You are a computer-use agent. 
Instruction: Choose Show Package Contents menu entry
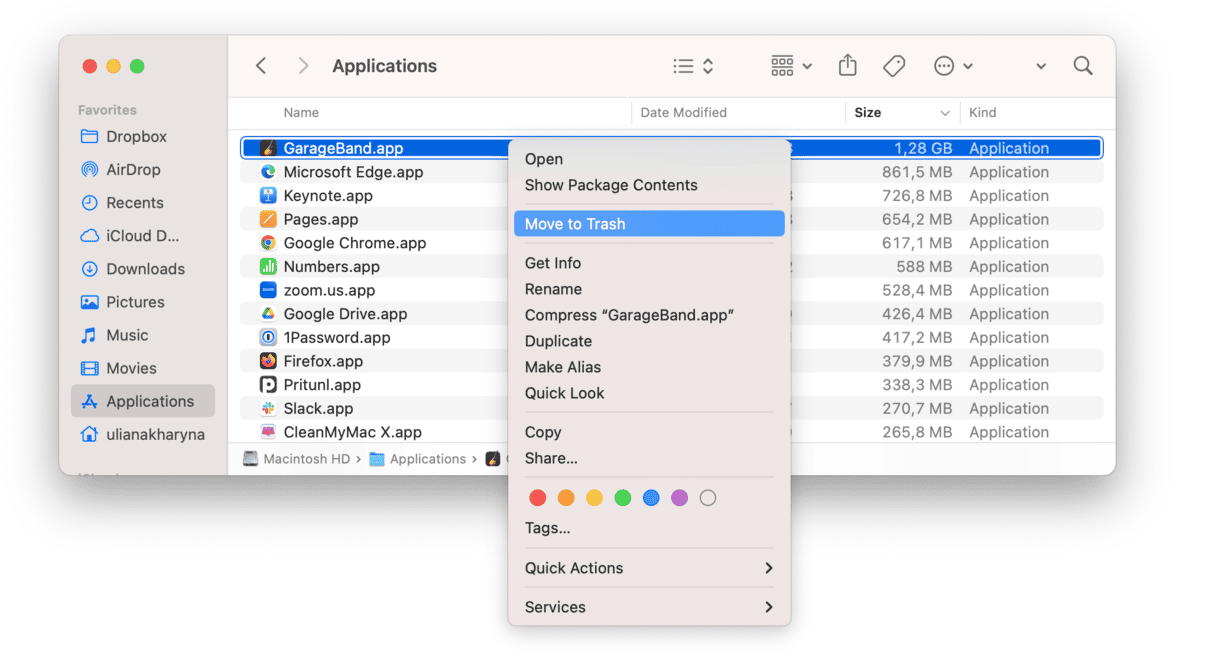tap(611, 185)
